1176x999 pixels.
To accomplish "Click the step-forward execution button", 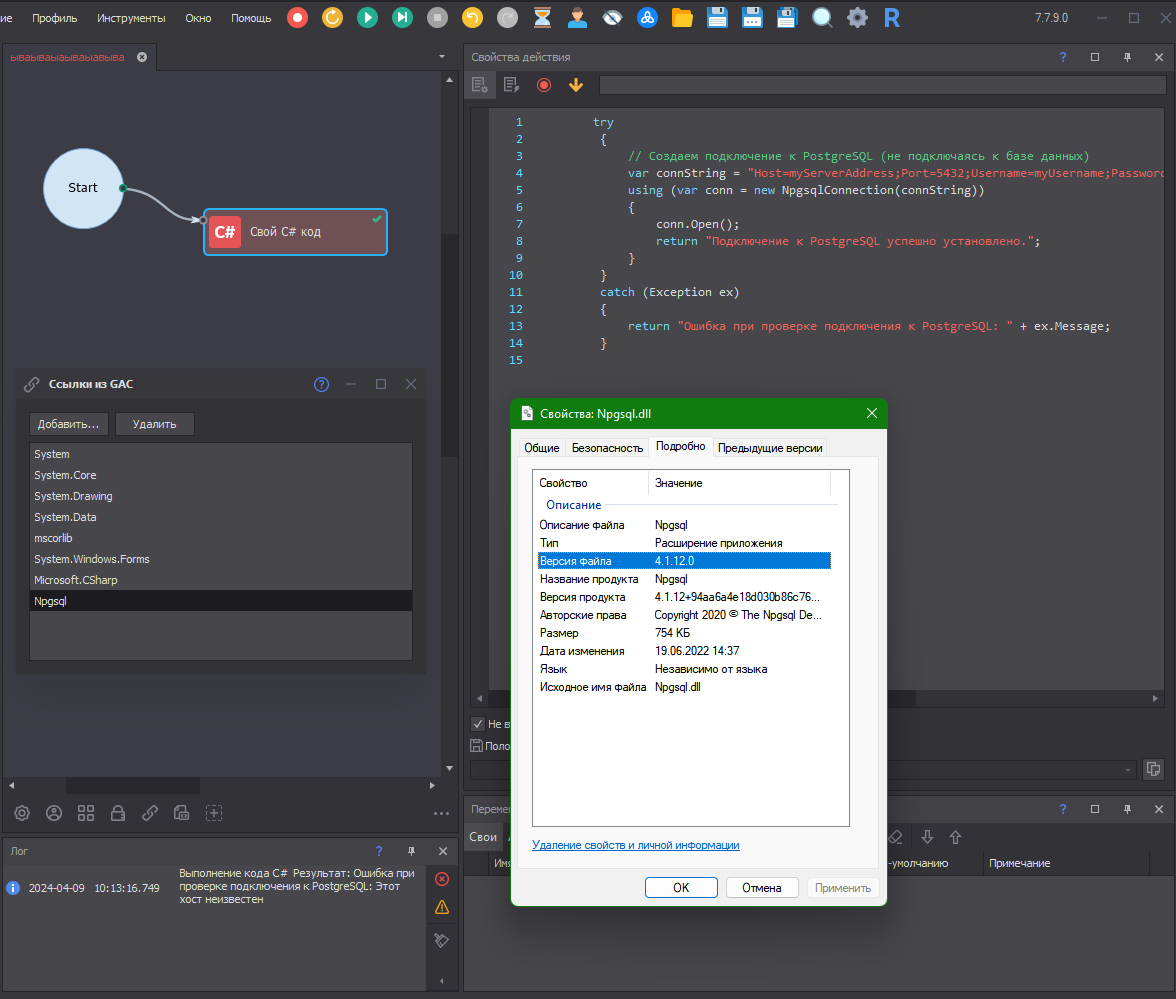I will pyautogui.click(x=402, y=17).
